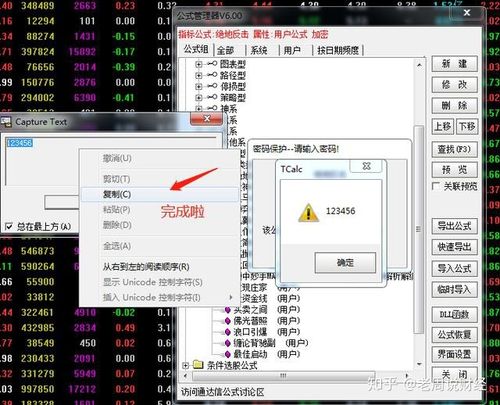Viewport: 500px width, 405px height.
Task: Choose 从右到左的阅读顺序(R) menu entry
Action: click(160, 267)
